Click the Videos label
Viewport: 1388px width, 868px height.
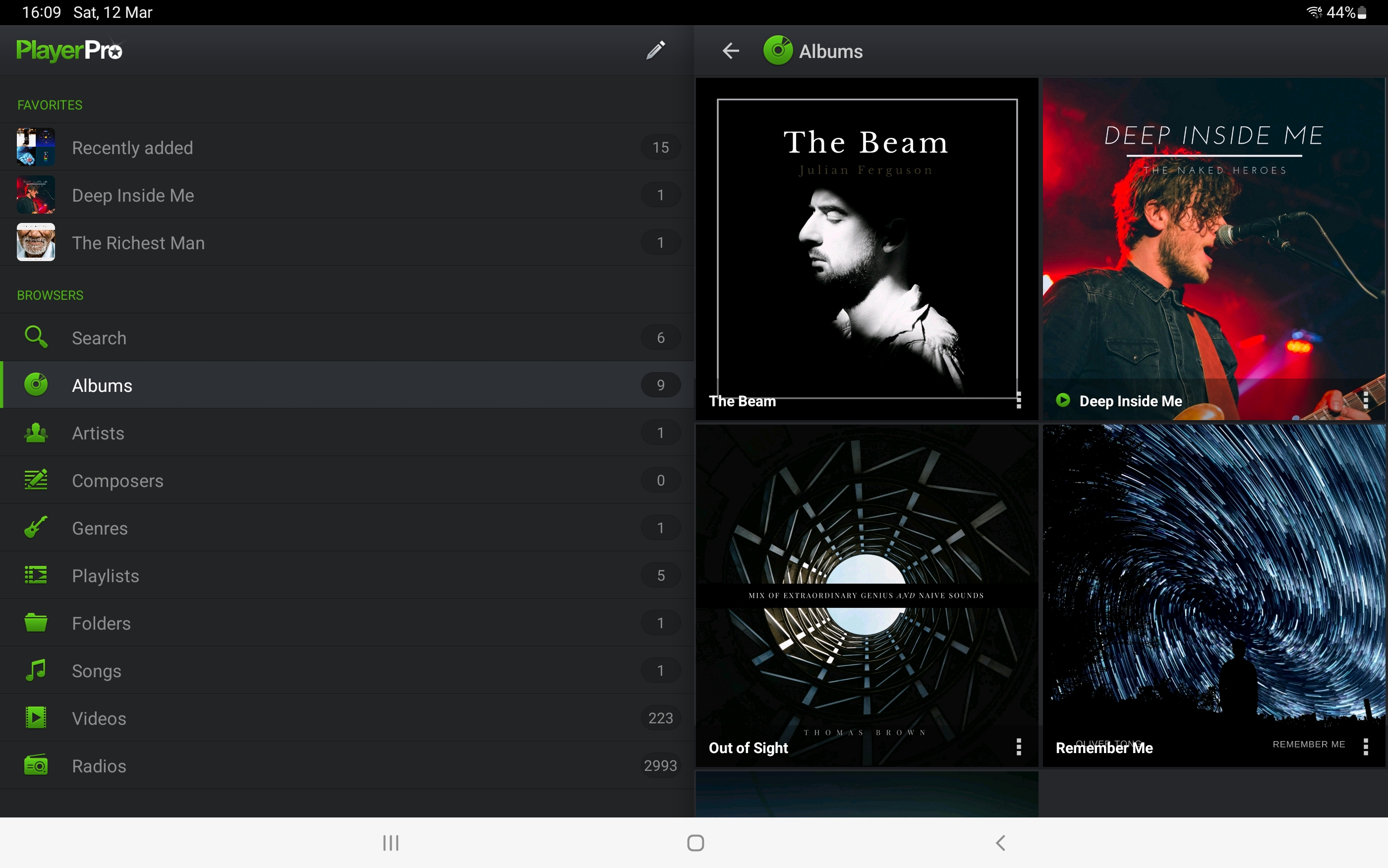click(99, 718)
